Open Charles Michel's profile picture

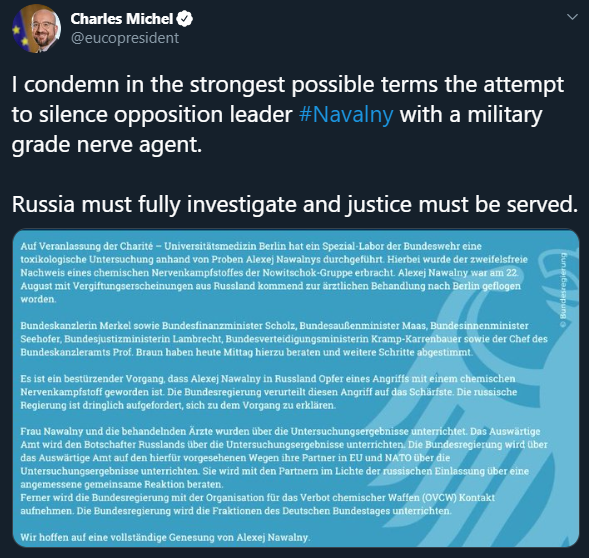coord(36,29)
